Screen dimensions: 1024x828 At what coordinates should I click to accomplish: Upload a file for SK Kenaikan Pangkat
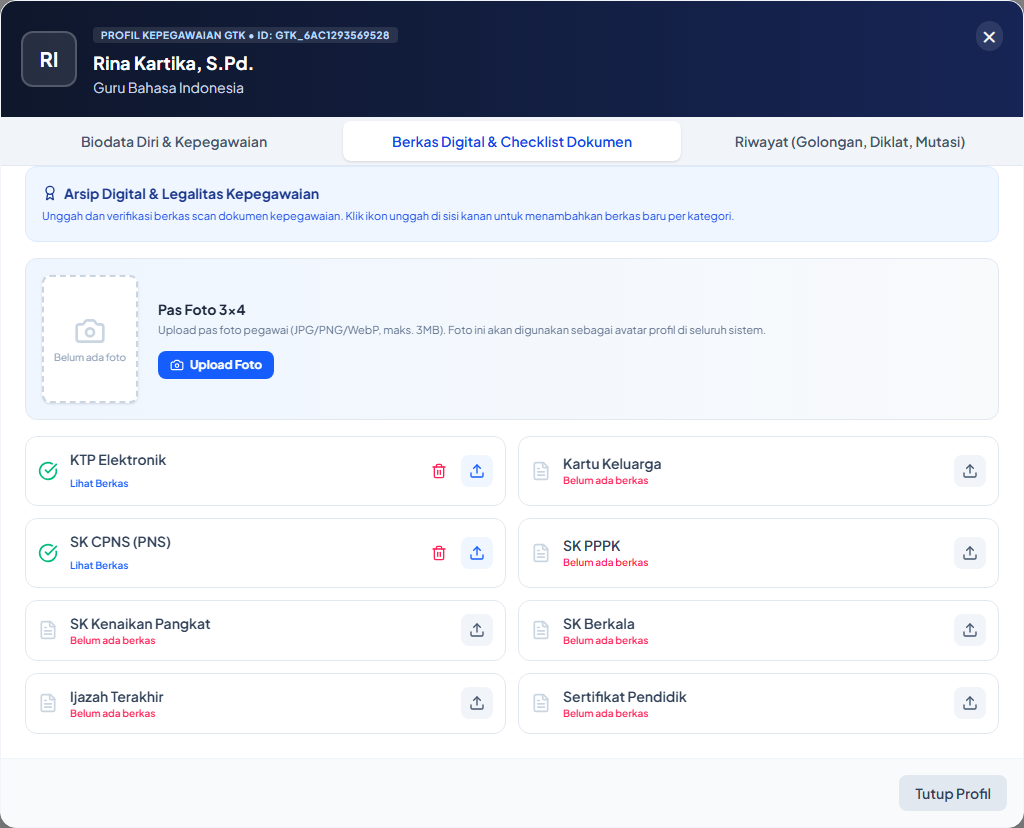477,630
